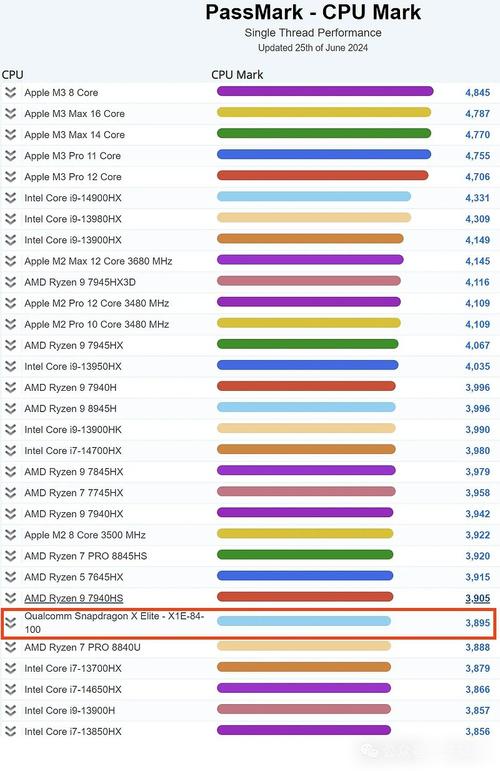500x771 pixels.
Task: Click the 4,331 score value
Action: point(477,198)
